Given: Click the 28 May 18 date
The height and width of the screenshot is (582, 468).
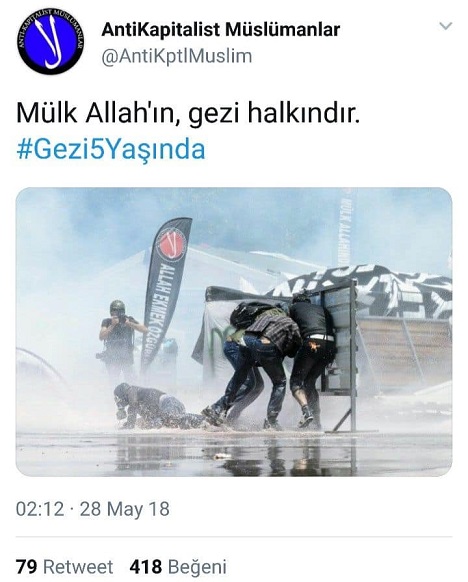Looking at the screenshot, I should point(124,509).
